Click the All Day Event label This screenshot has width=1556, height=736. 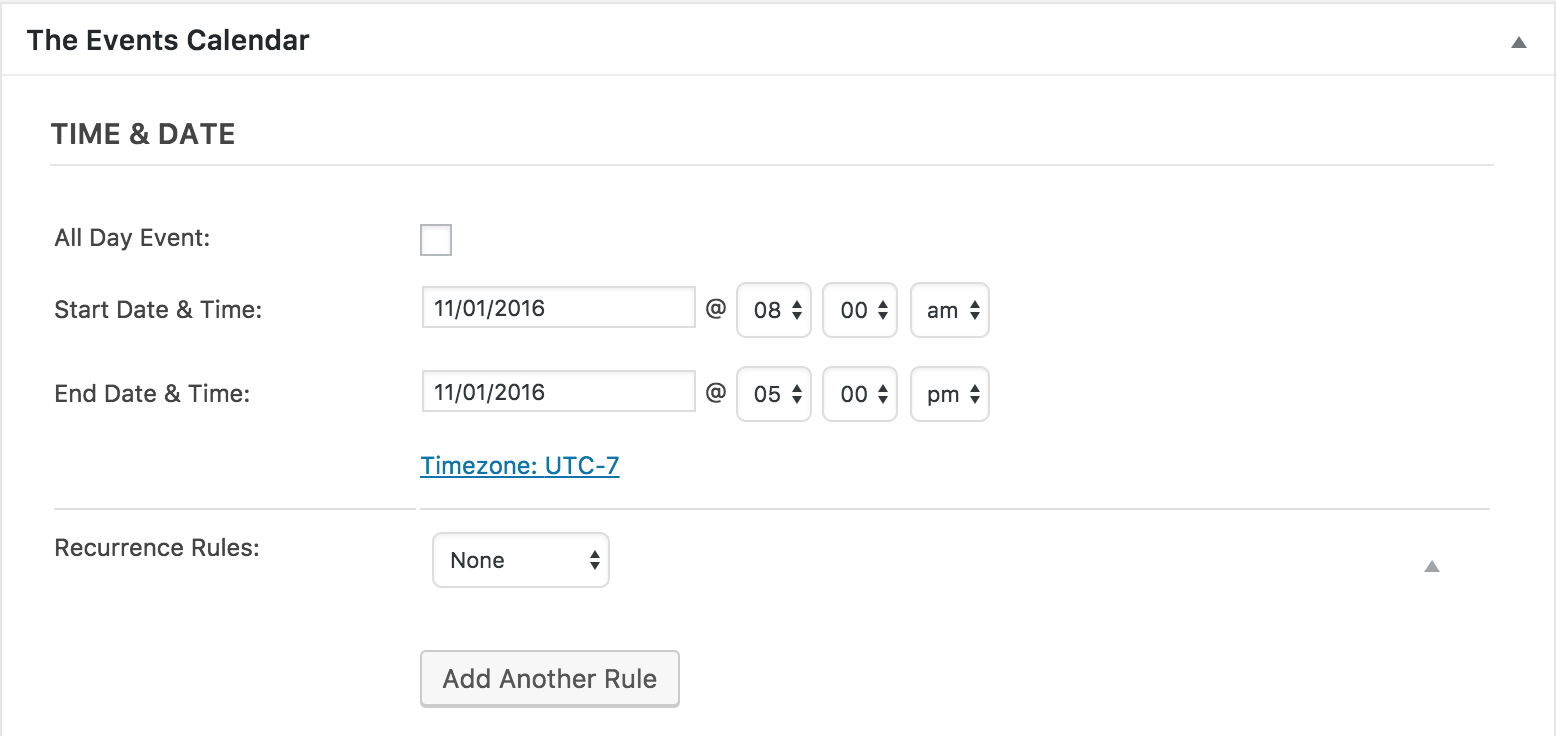(132, 239)
